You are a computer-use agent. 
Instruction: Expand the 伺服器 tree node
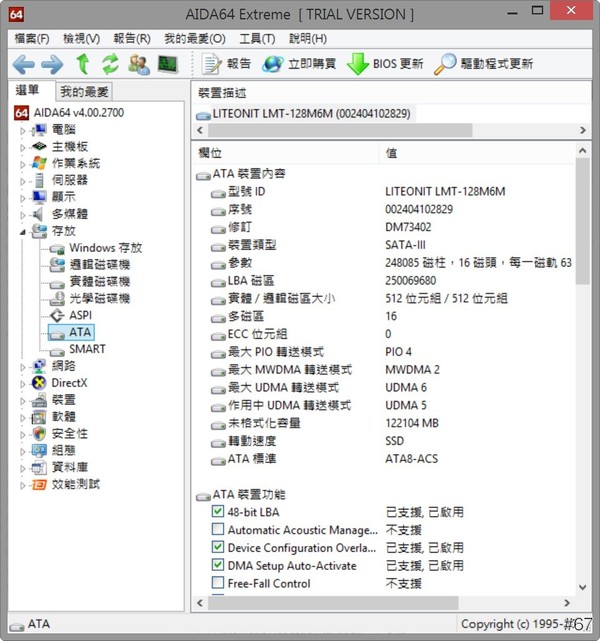pos(22,181)
